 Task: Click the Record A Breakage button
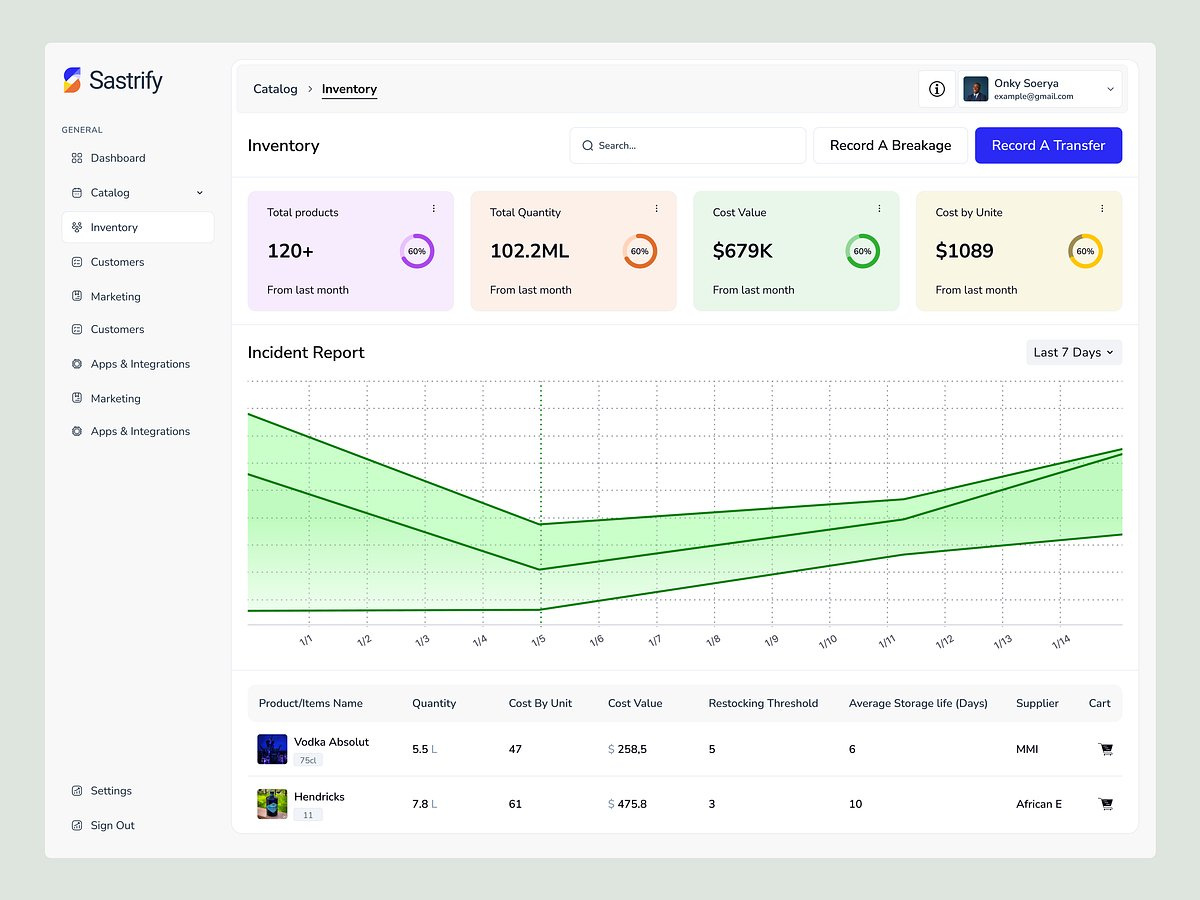(889, 145)
